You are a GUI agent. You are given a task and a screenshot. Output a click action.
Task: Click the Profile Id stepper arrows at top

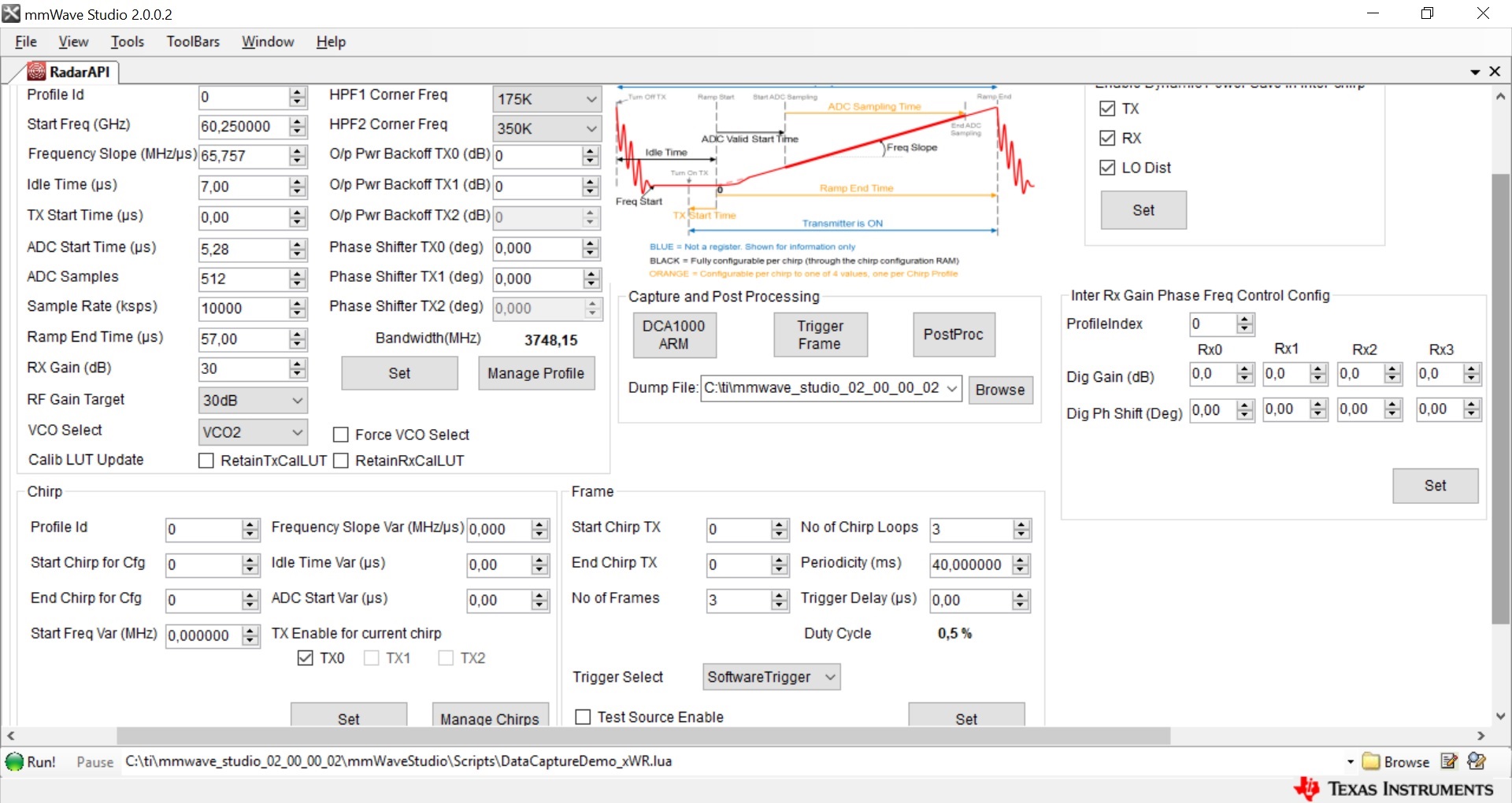[297, 97]
